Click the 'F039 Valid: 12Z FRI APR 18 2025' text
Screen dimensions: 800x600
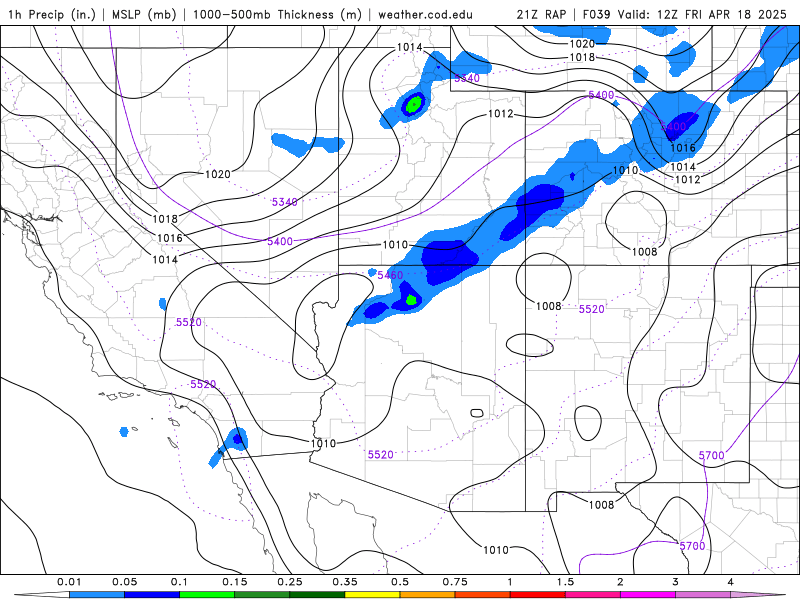[x=685, y=14]
